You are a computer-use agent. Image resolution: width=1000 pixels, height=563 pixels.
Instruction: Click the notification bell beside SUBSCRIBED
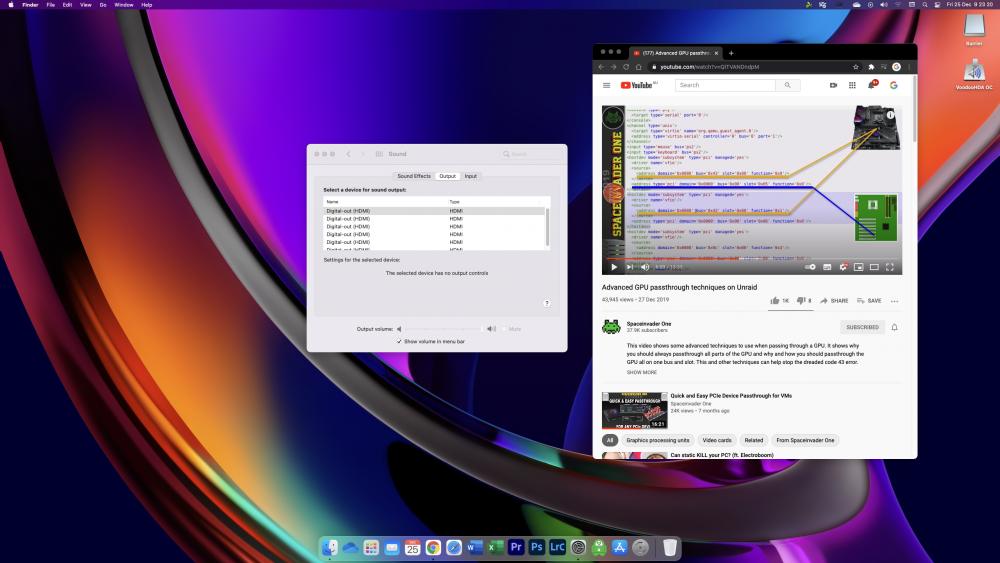click(894, 327)
